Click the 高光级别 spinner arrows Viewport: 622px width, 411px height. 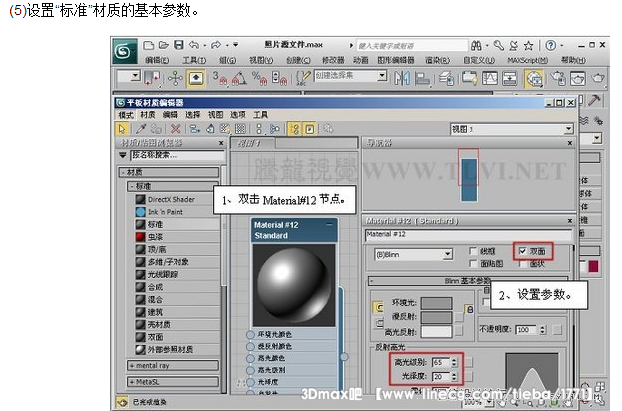[454, 362]
